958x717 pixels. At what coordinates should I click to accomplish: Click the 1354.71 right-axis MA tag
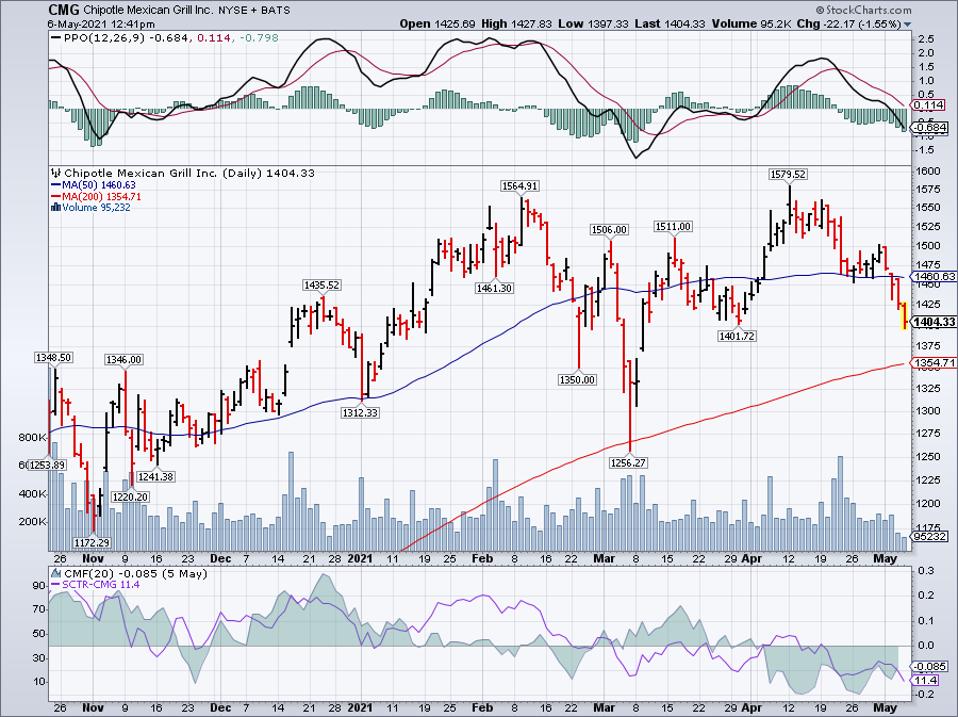point(935,363)
